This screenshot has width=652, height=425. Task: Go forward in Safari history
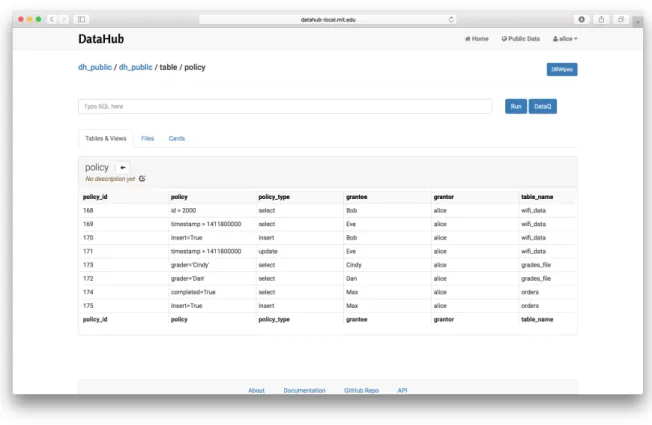64,19
